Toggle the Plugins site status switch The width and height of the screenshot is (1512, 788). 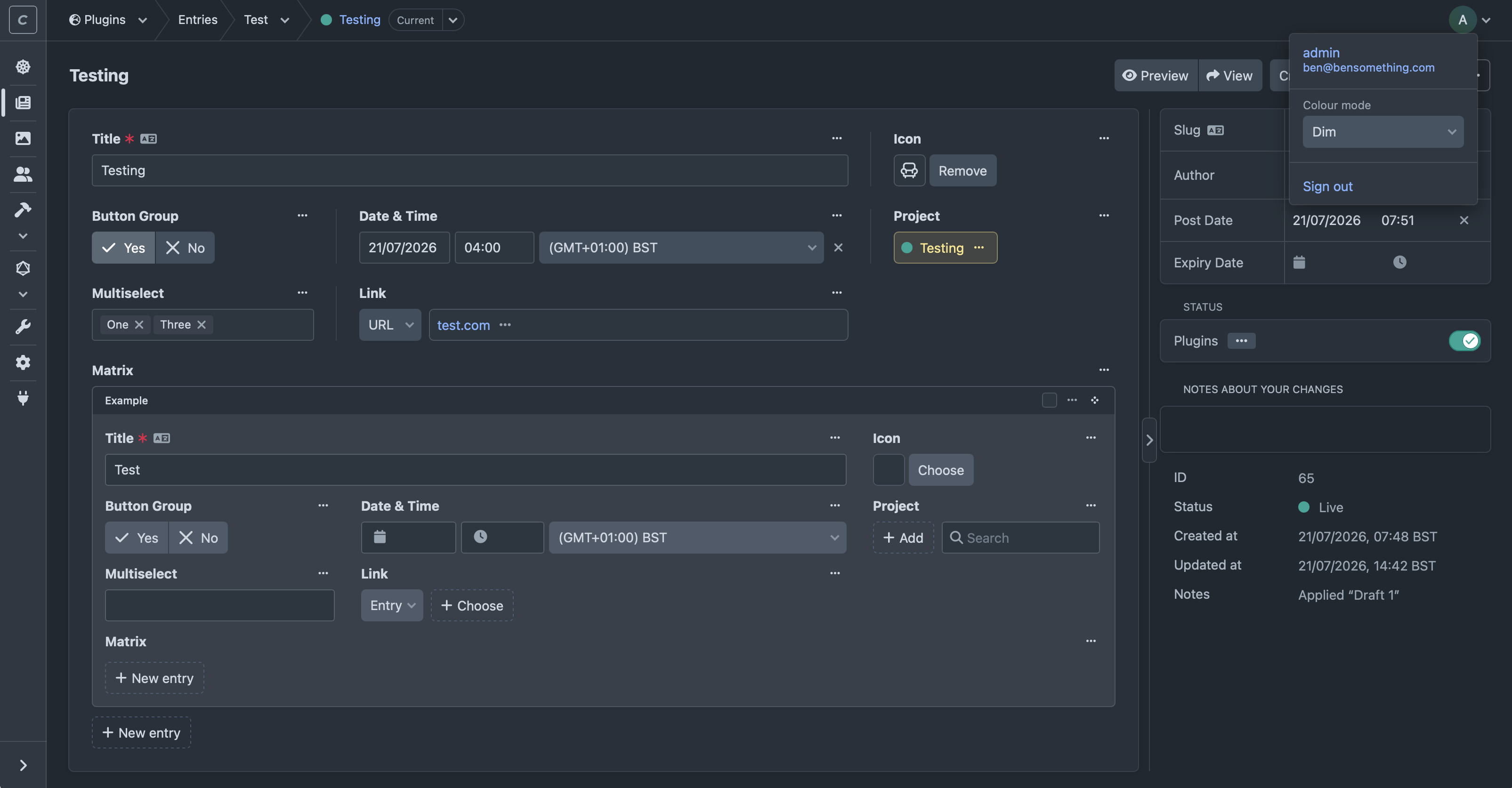tap(1464, 340)
